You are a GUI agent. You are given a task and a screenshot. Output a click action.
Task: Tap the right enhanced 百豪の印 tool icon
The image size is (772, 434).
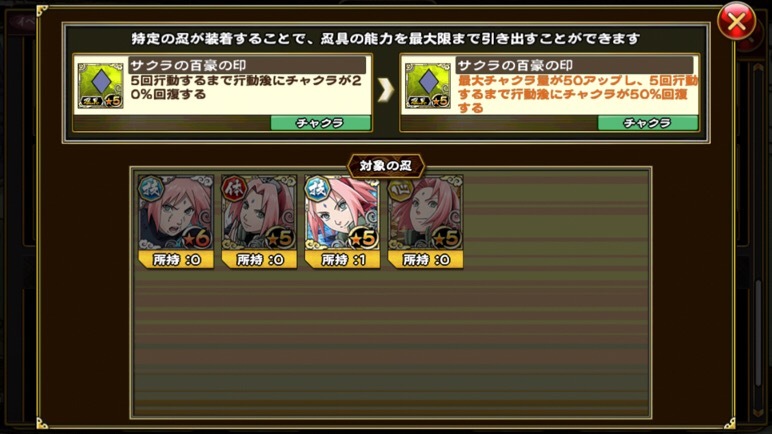(x=427, y=85)
